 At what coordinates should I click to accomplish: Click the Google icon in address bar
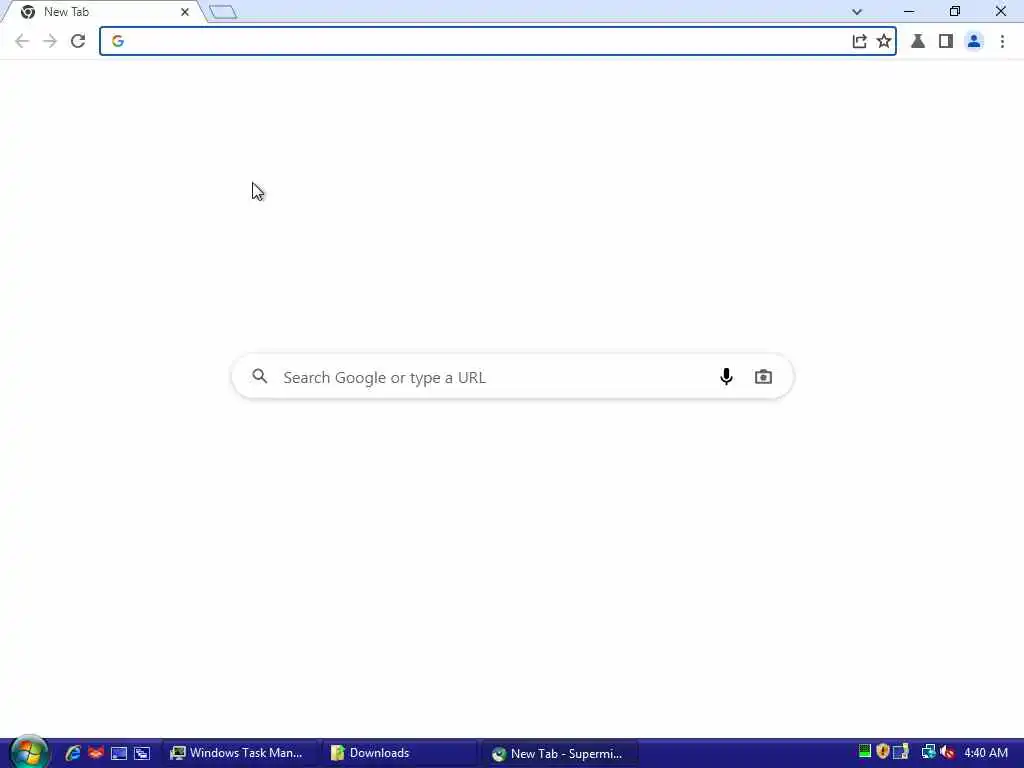(118, 41)
